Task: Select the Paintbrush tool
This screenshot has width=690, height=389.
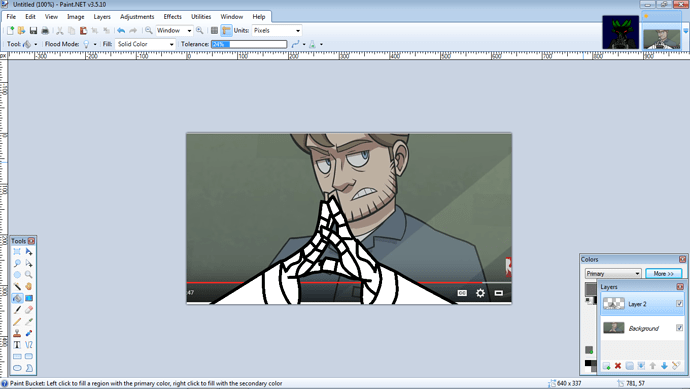Action: pos(17,310)
